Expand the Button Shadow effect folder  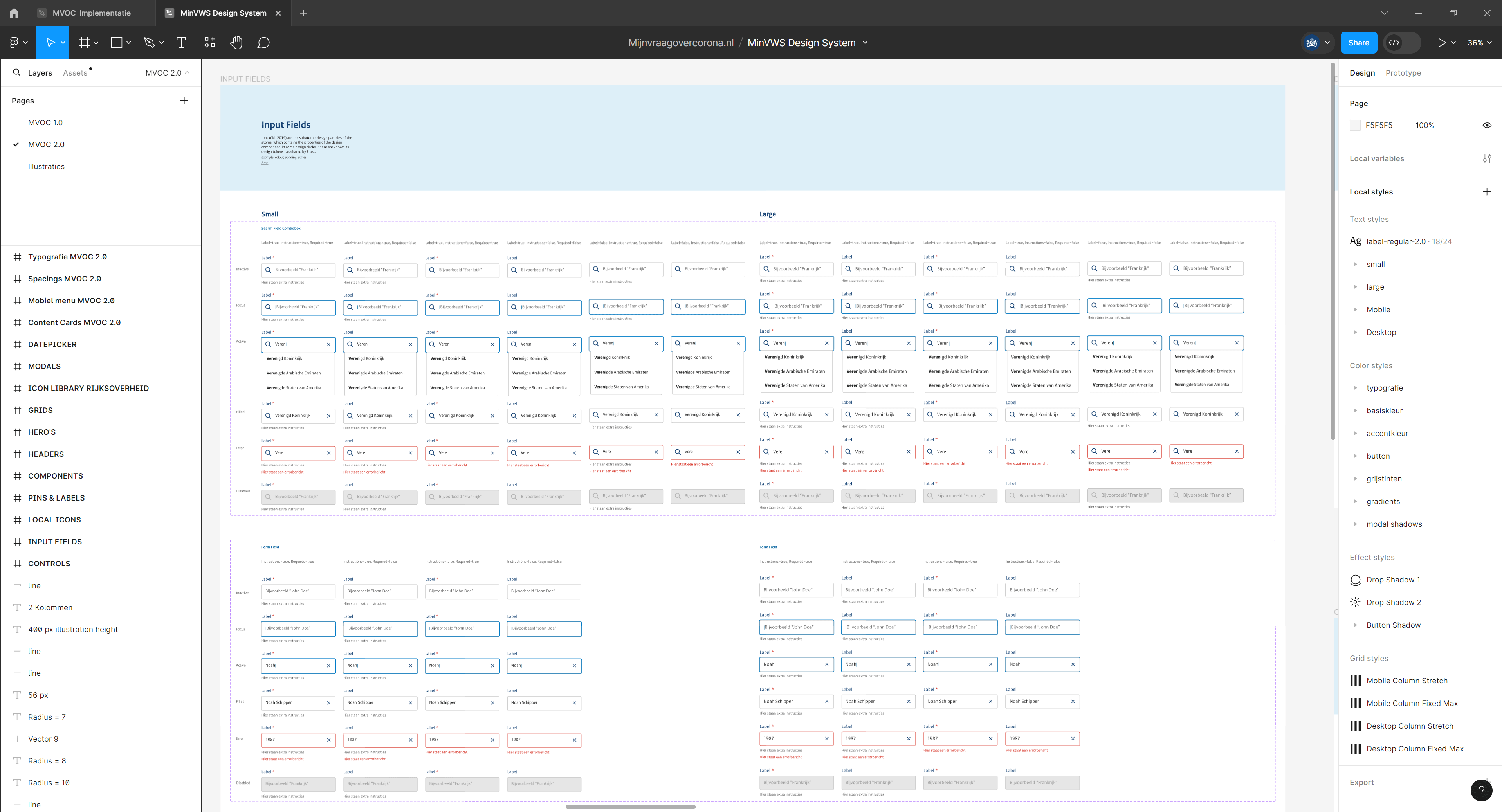tap(1355, 625)
